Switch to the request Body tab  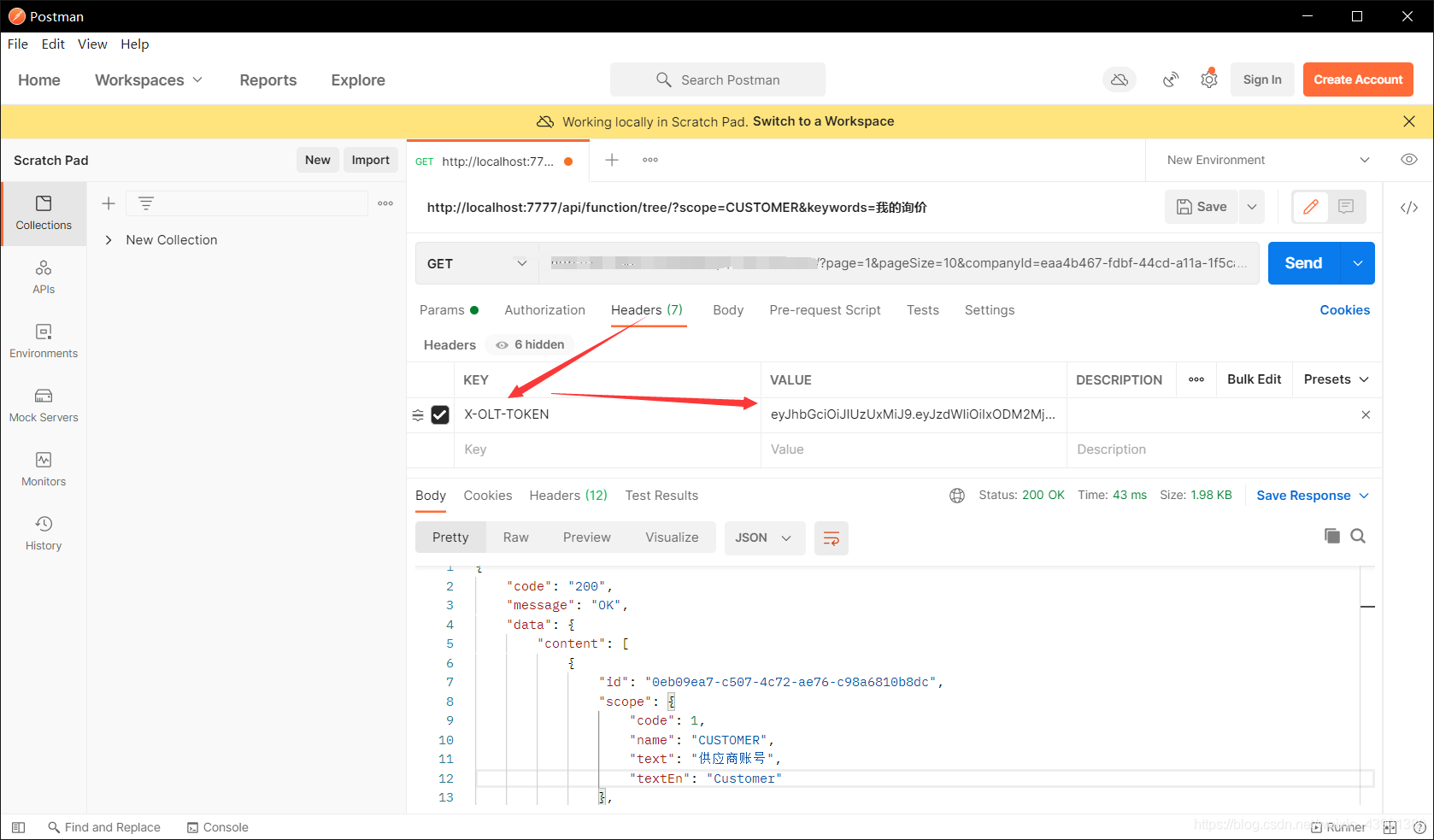(728, 310)
